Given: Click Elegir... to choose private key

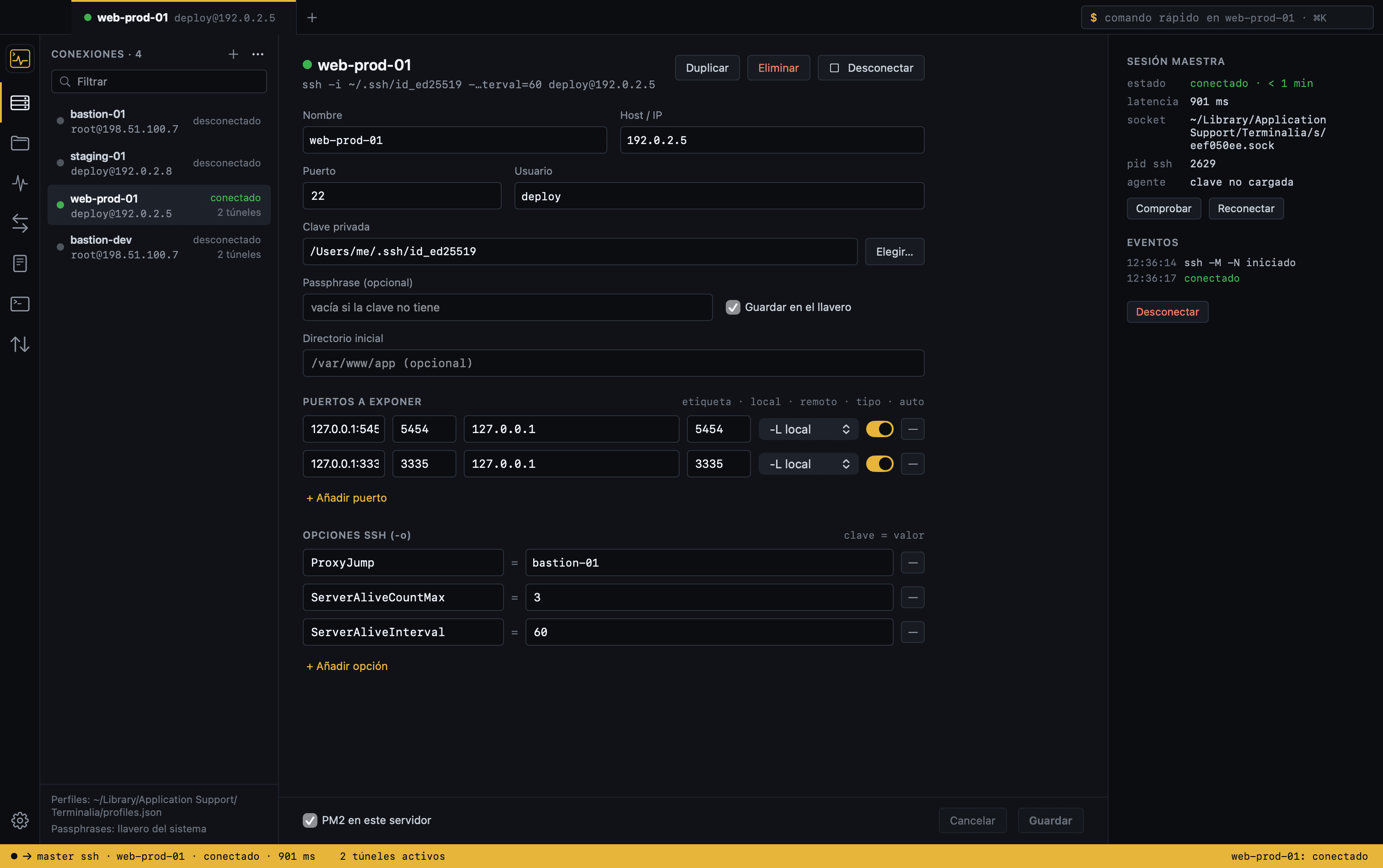Looking at the screenshot, I should click(x=894, y=252).
